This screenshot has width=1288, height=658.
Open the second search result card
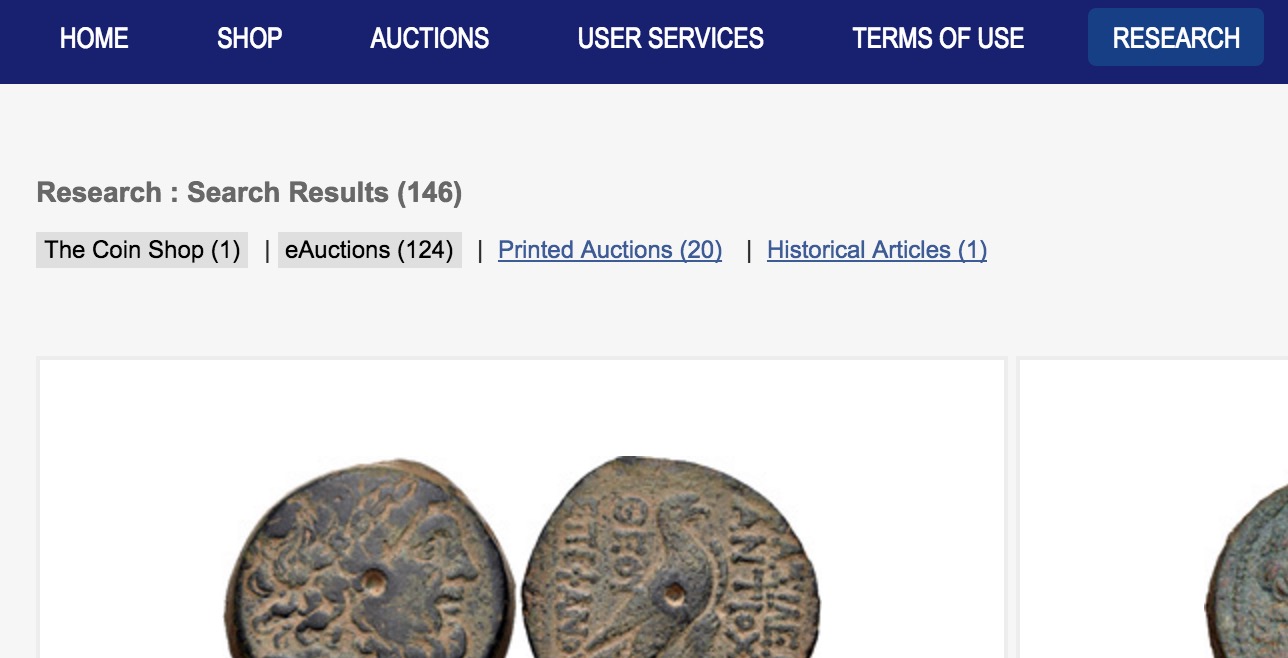click(1150, 500)
